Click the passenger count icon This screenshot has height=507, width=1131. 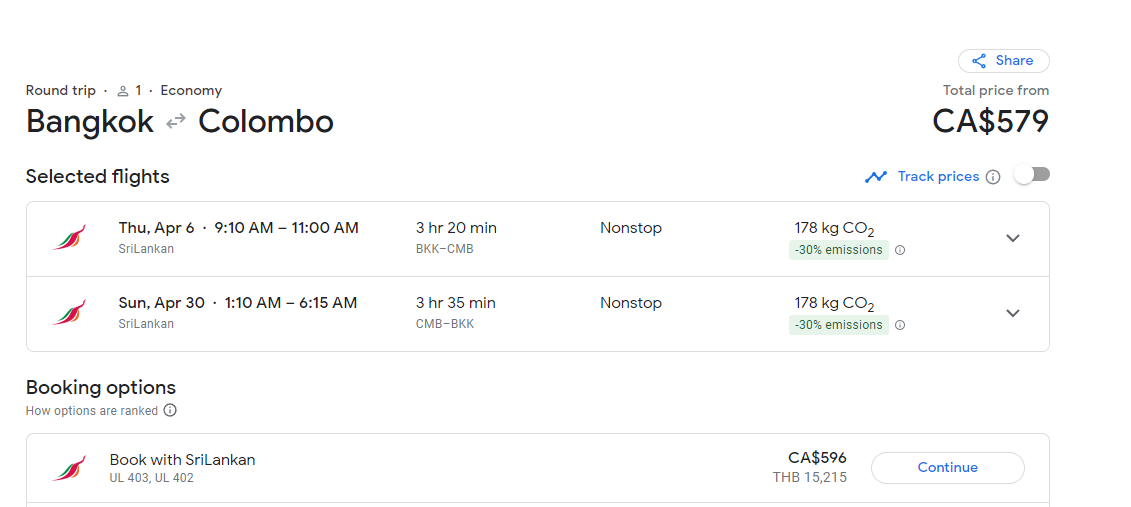(123, 91)
